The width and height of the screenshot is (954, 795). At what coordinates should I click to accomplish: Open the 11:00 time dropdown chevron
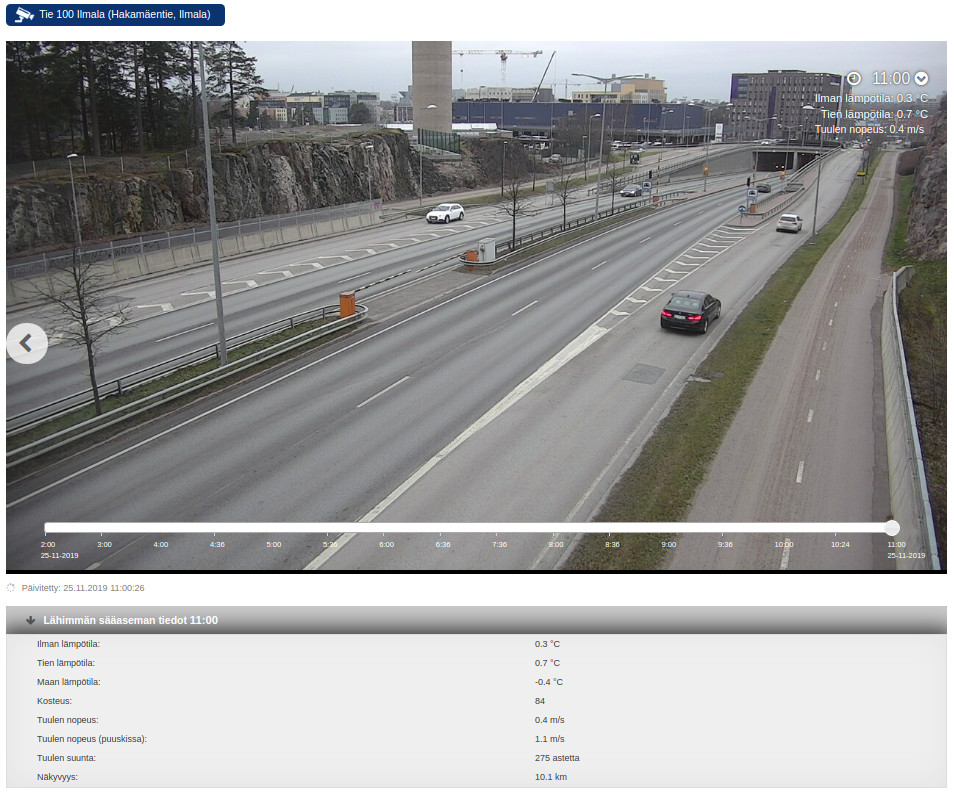point(922,78)
